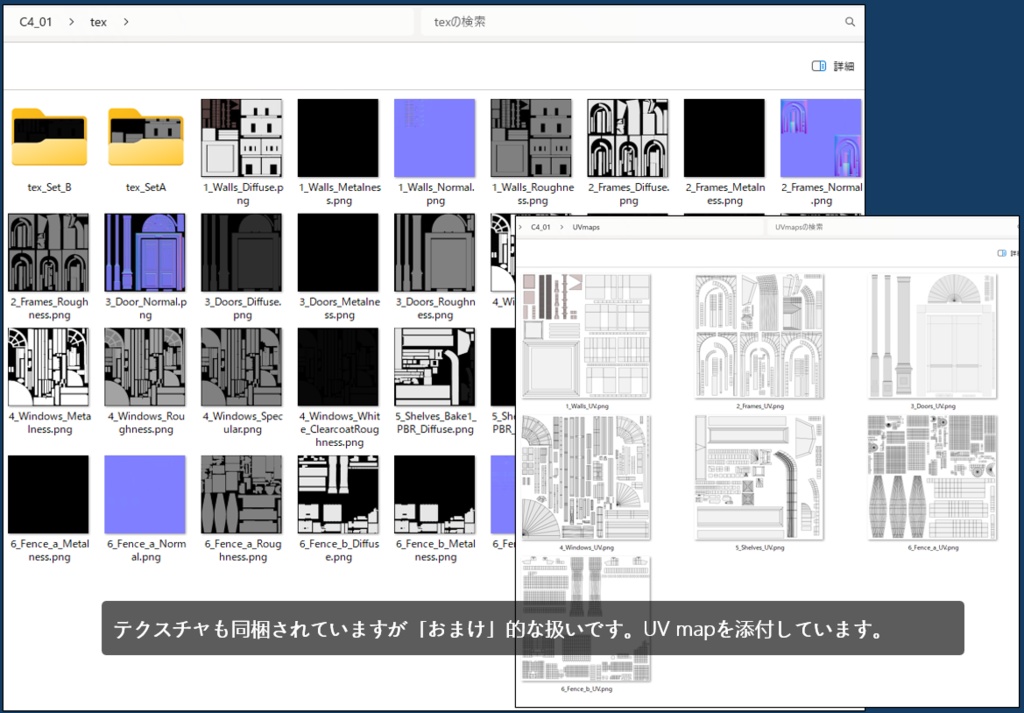Expand chevron after tex breadcrumb
Viewport: 1024px width, 713px height.
pyautogui.click(x=125, y=22)
